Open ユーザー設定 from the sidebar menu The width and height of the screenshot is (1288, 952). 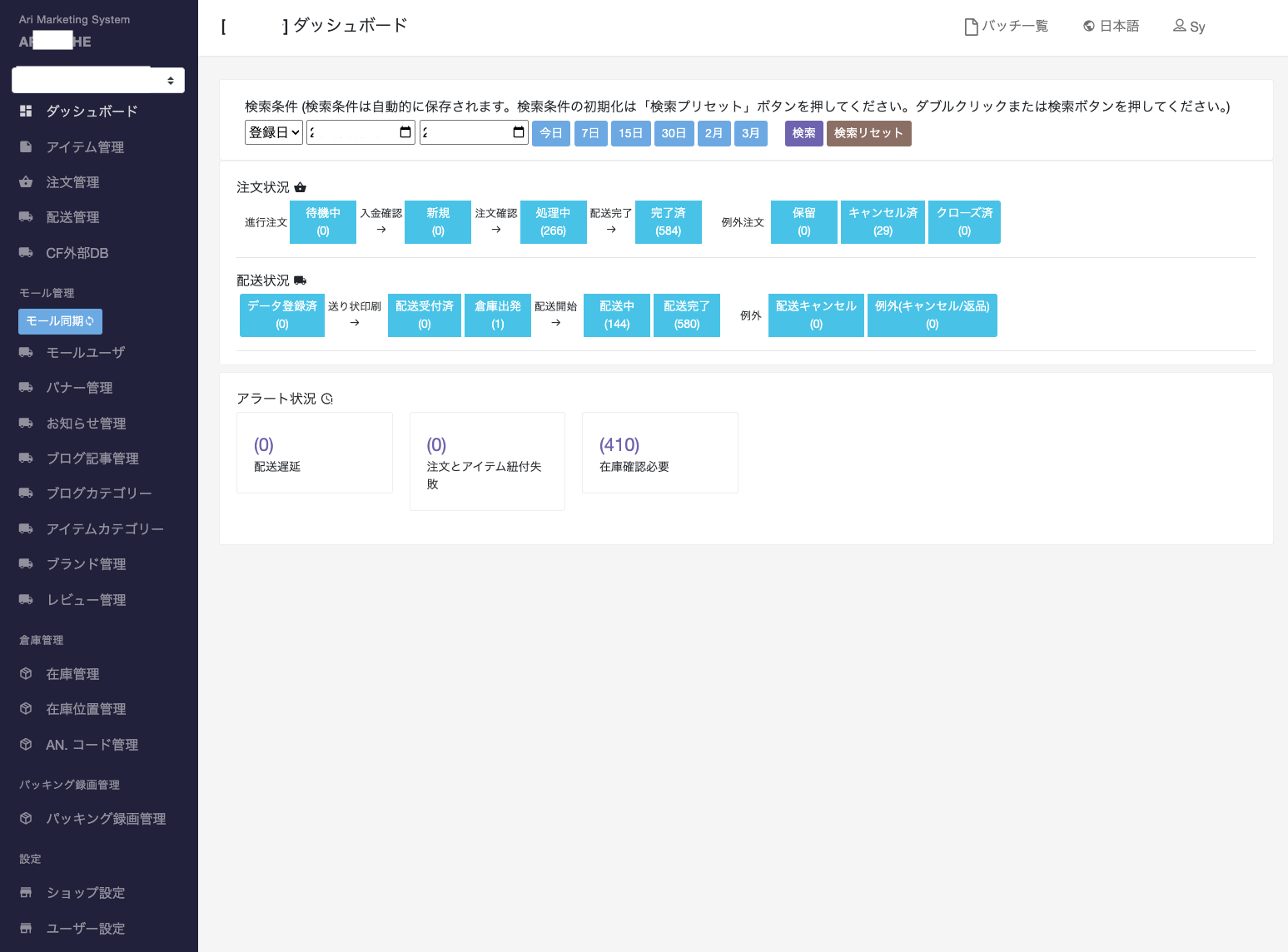(x=27, y=928)
